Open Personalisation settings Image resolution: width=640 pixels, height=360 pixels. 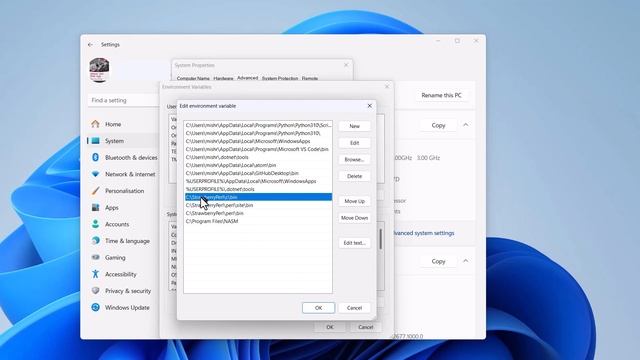coord(124,191)
